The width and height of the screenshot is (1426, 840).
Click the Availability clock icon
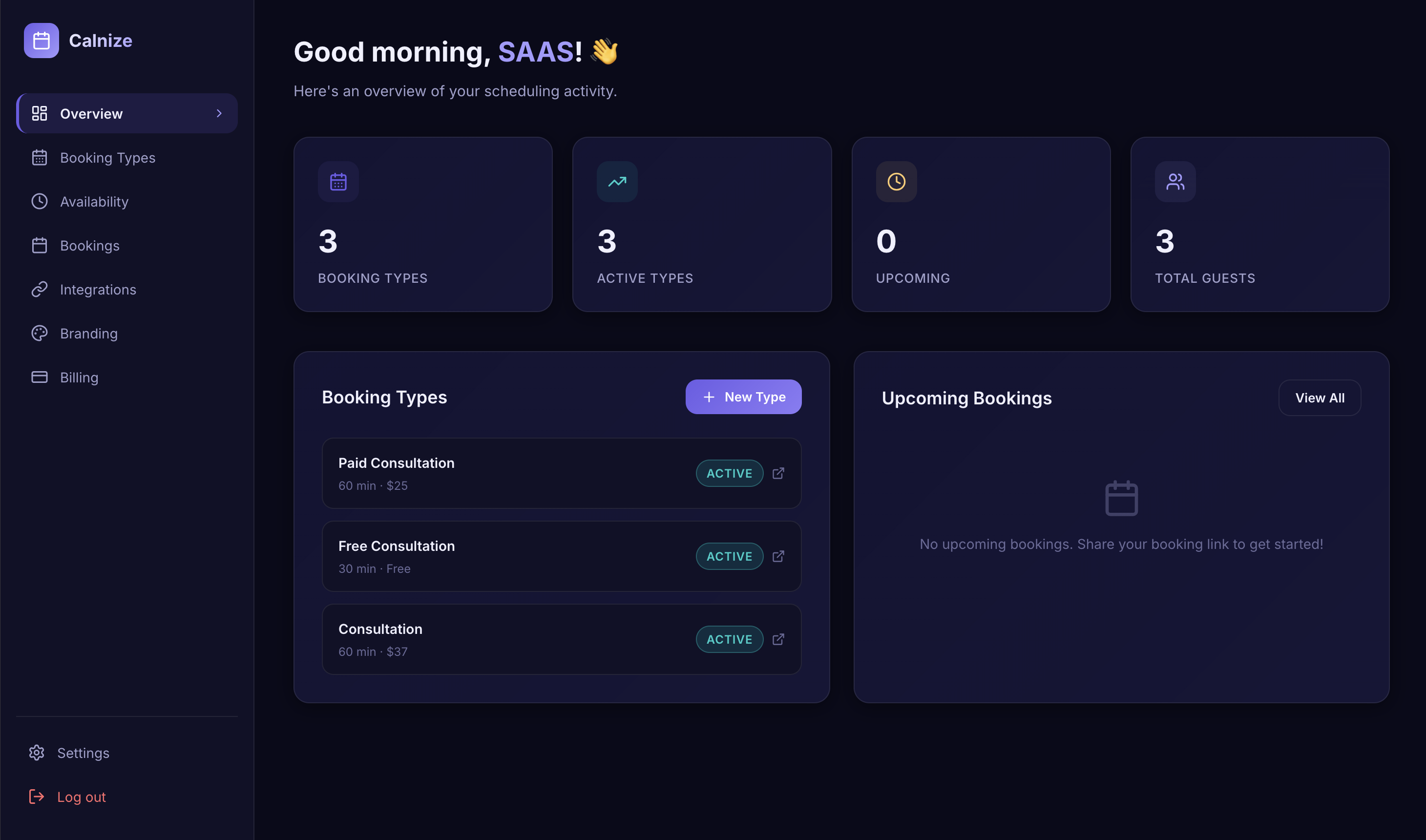tap(40, 202)
